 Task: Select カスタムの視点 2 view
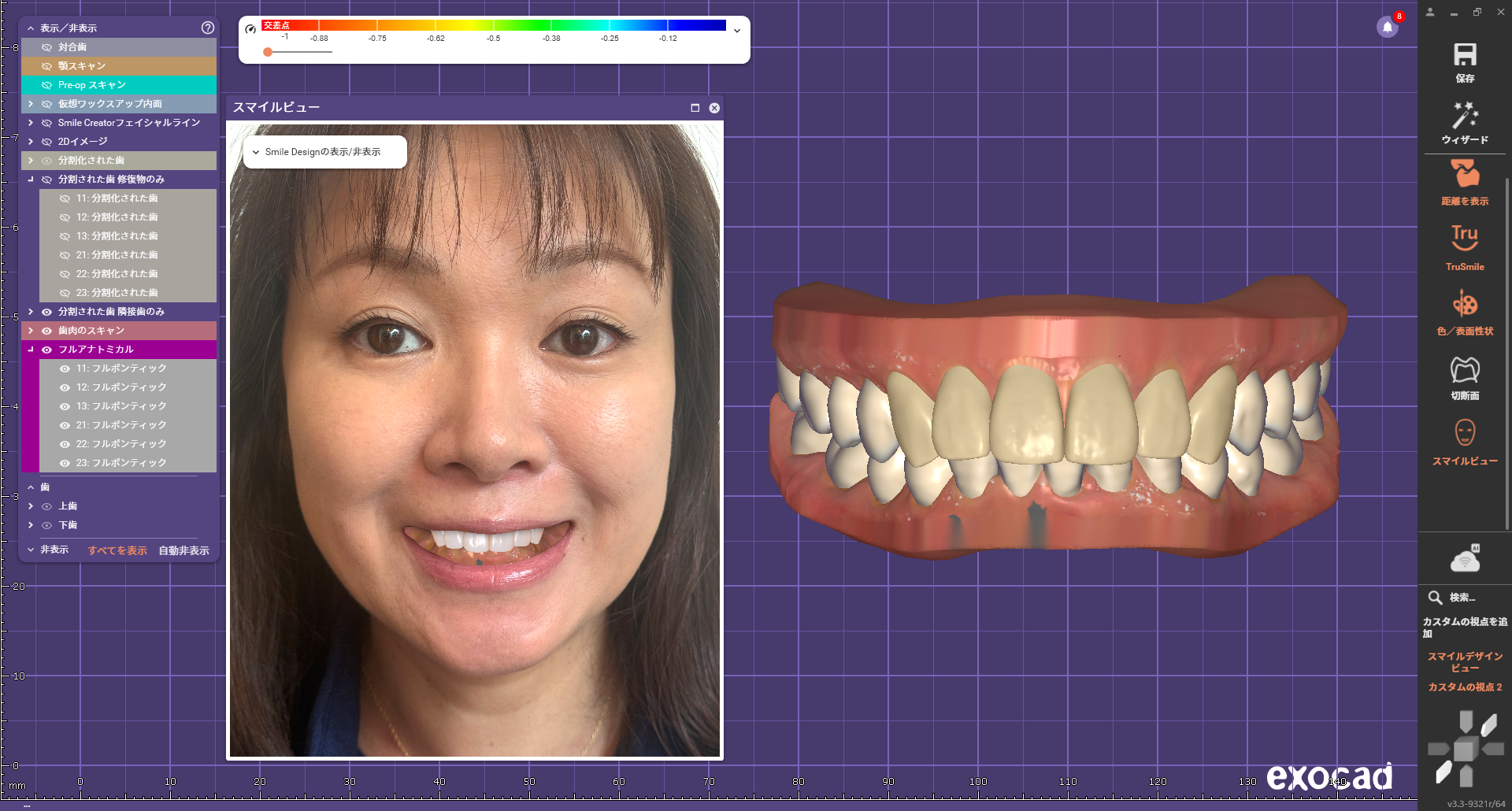(x=1464, y=687)
